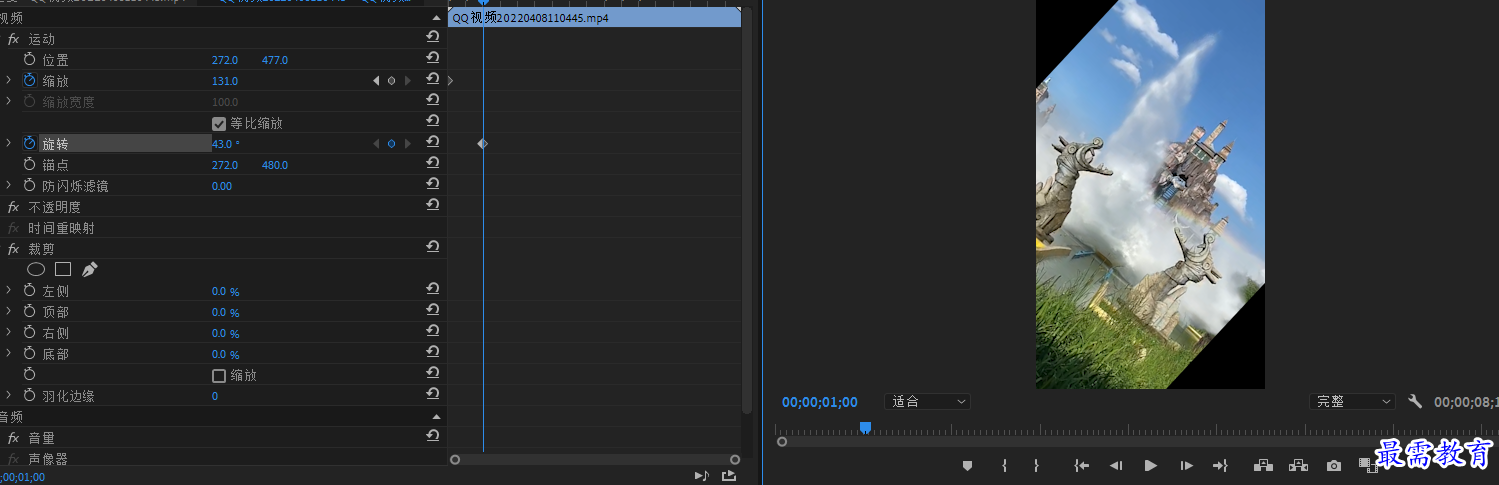Expand the 防闪烁滤镜 property row
This screenshot has width=1499, height=485.
tap(8, 185)
